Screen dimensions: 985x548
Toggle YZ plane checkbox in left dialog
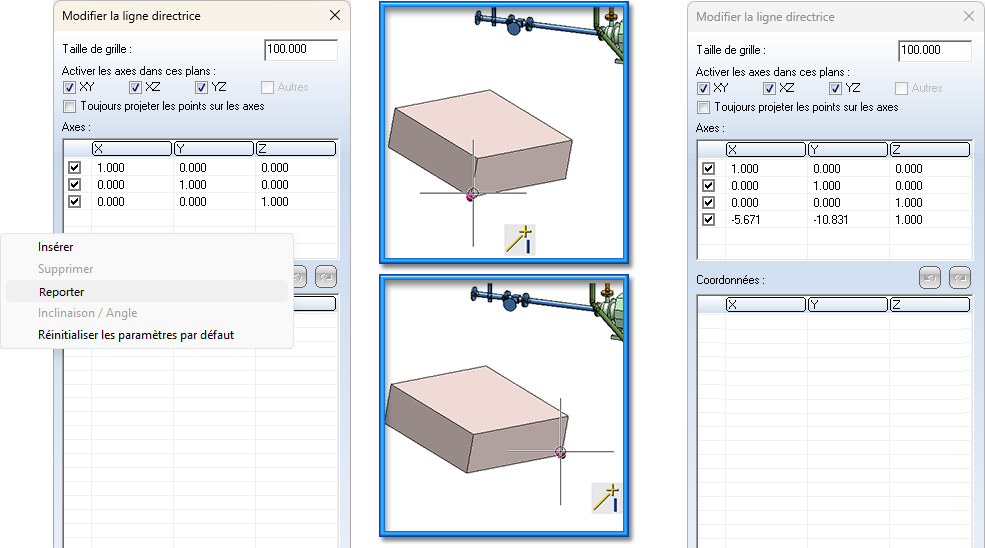point(201,87)
